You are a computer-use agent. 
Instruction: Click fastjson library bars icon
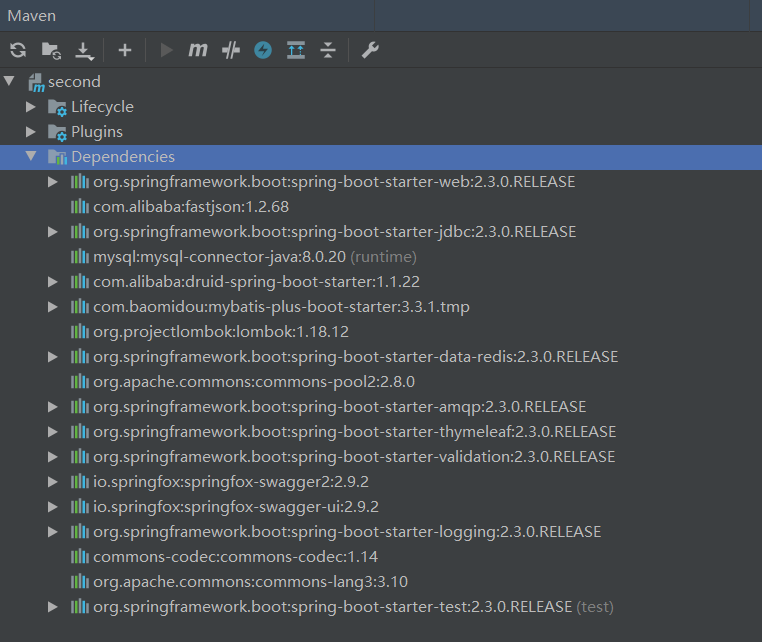coord(80,207)
